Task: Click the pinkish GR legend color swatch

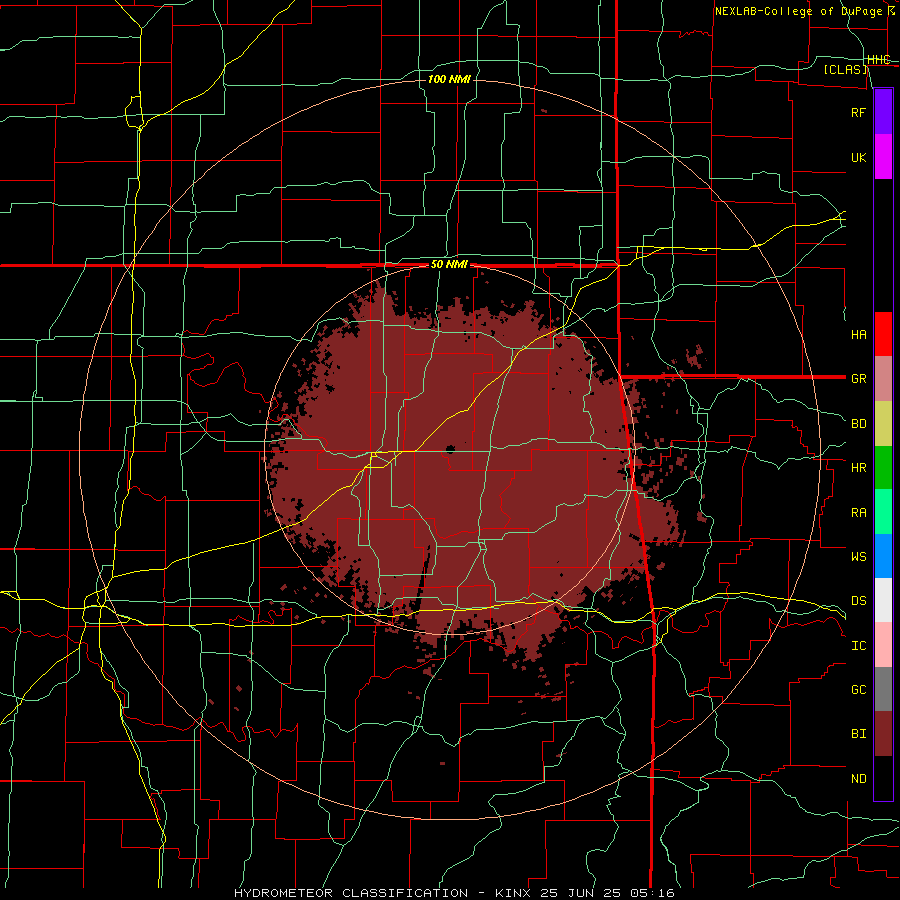Action: click(x=883, y=379)
